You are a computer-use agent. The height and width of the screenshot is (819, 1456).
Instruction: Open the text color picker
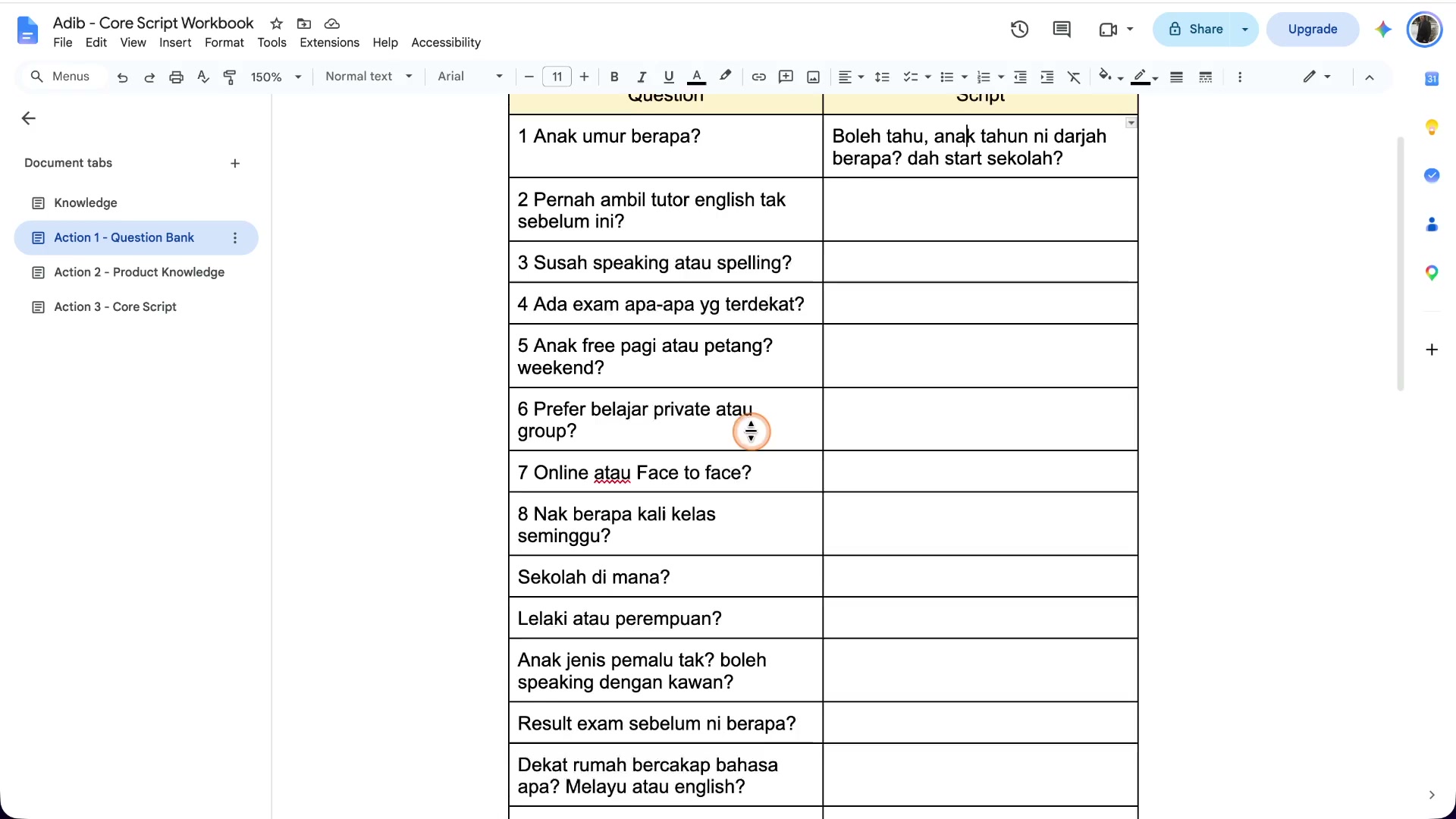696,77
